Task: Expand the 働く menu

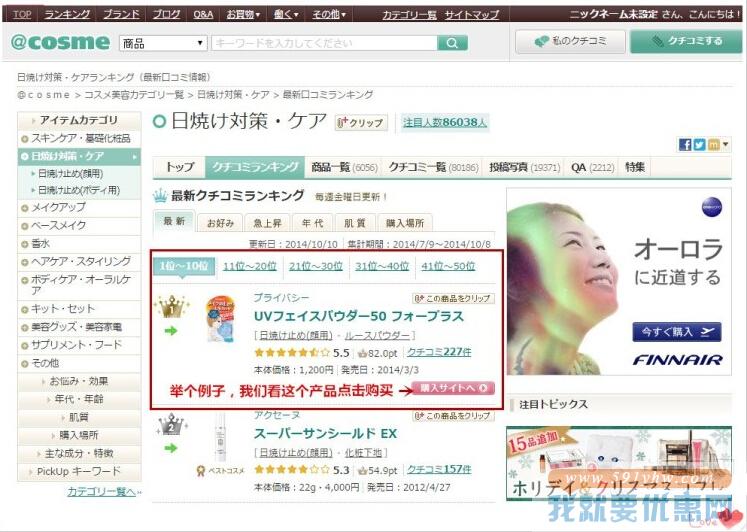Action: 286,14
